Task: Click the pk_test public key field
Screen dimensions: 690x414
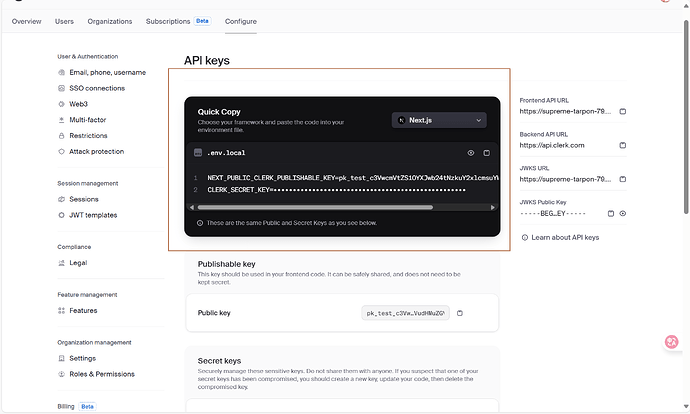Action: [x=405, y=313]
